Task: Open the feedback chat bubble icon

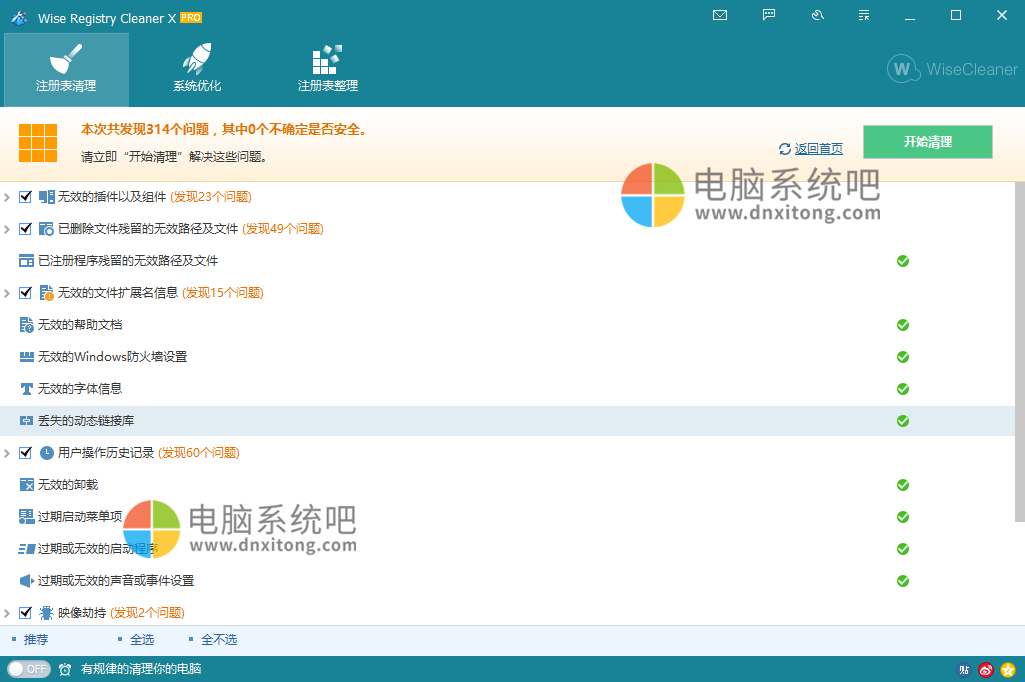Action: [769, 15]
